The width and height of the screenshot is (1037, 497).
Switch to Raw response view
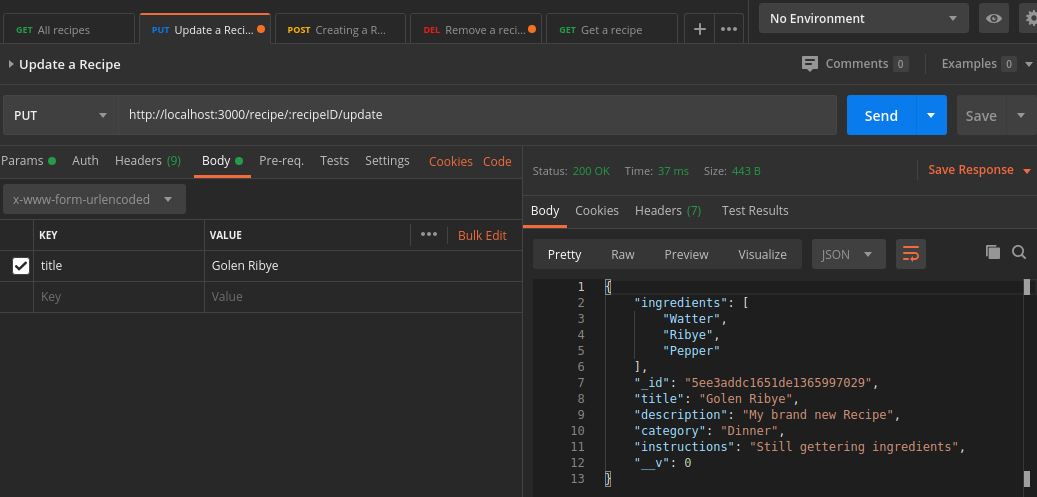pyautogui.click(x=622, y=254)
